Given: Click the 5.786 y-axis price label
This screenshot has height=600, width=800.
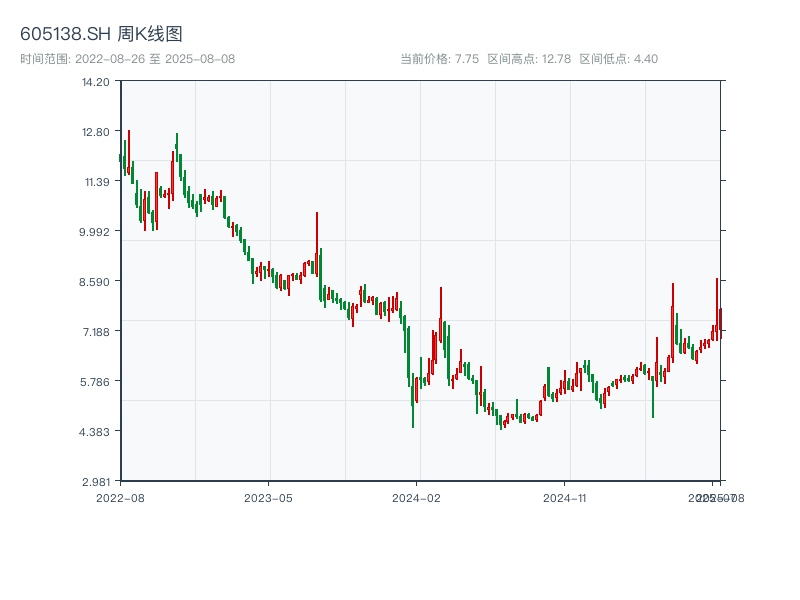Looking at the screenshot, I should [x=96, y=382].
